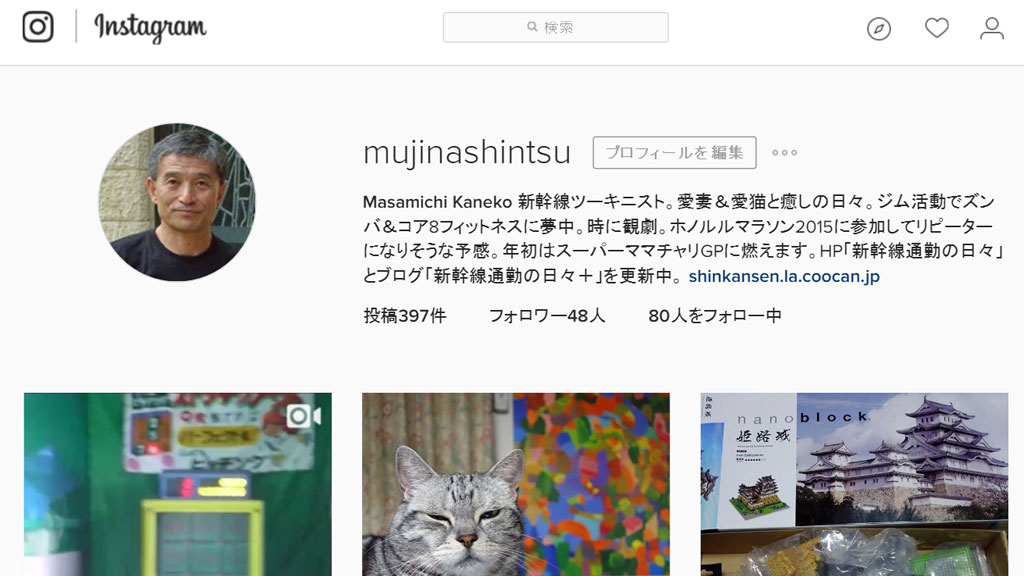The height and width of the screenshot is (576, 1024).
Task: View the フォロワー48人 followers list
Action: click(x=547, y=316)
